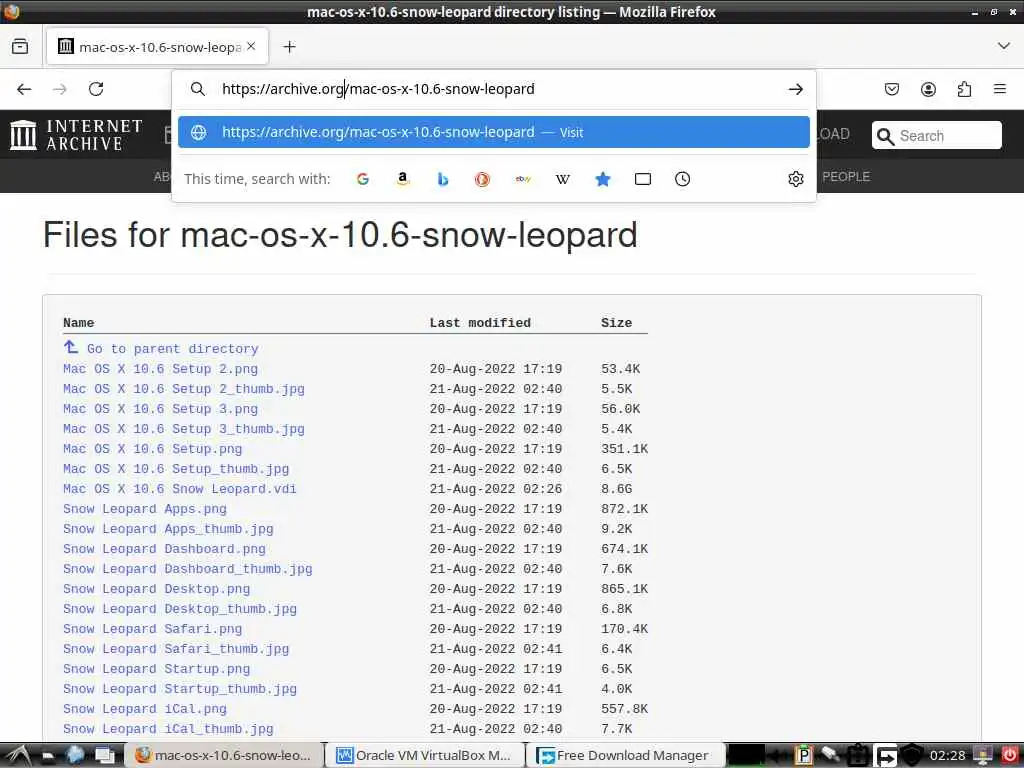Image resolution: width=1024 pixels, height=768 pixels.
Task: Click the Internet Archive Search field
Action: click(936, 136)
